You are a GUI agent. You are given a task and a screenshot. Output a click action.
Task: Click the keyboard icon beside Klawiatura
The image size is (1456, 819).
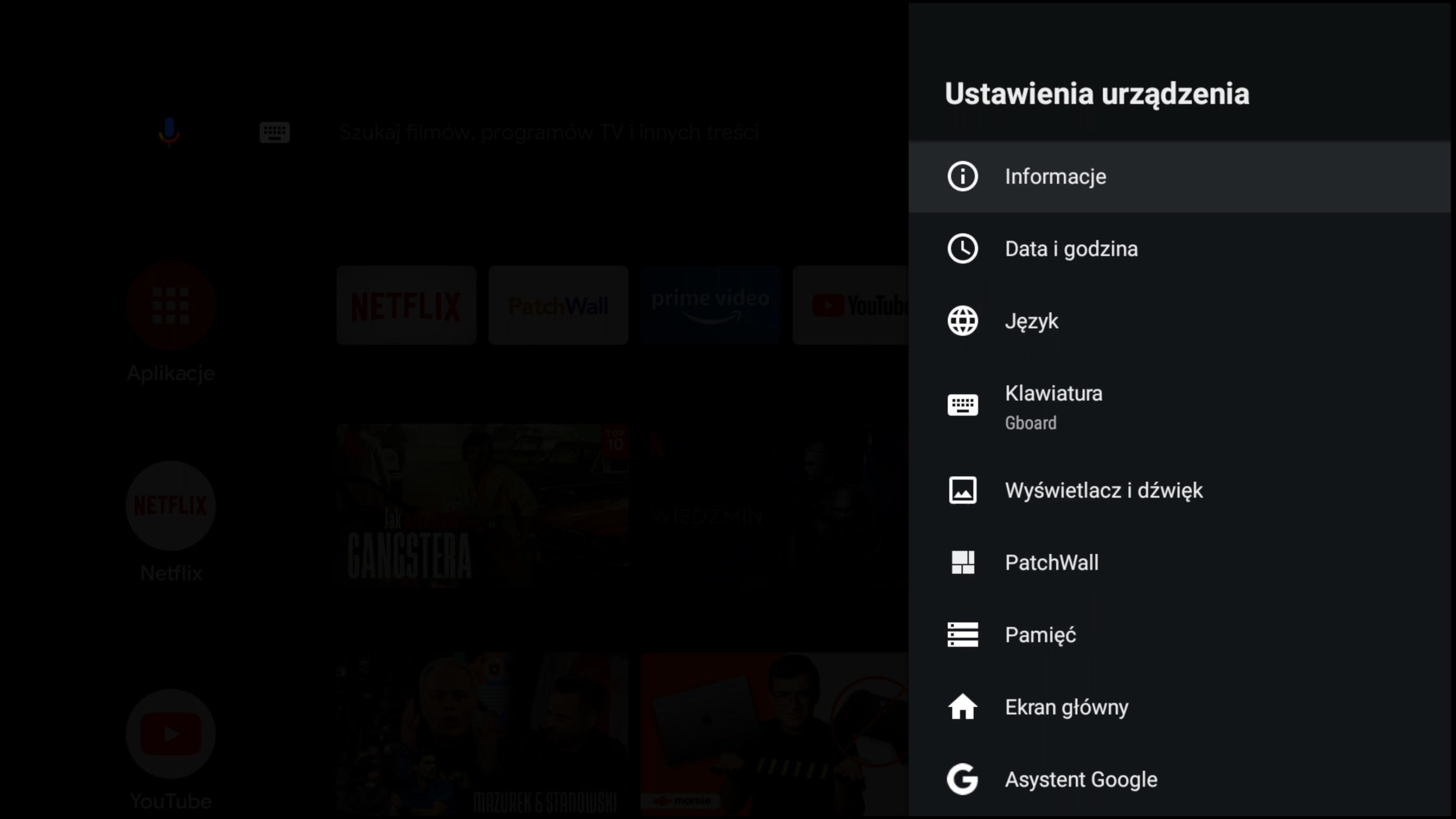(962, 406)
